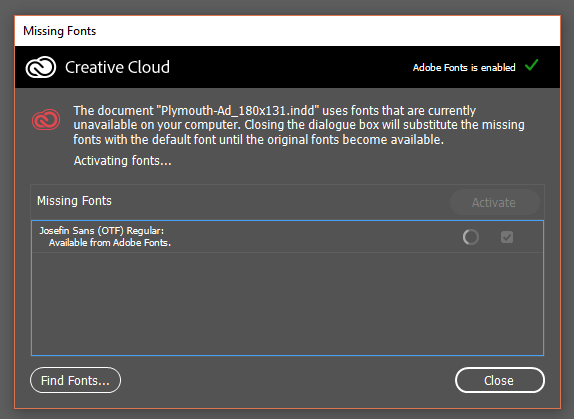The height and width of the screenshot is (419, 574).
Task: Select the Josefin Sans (OTF) Regular row
Action: pos(287,237)
